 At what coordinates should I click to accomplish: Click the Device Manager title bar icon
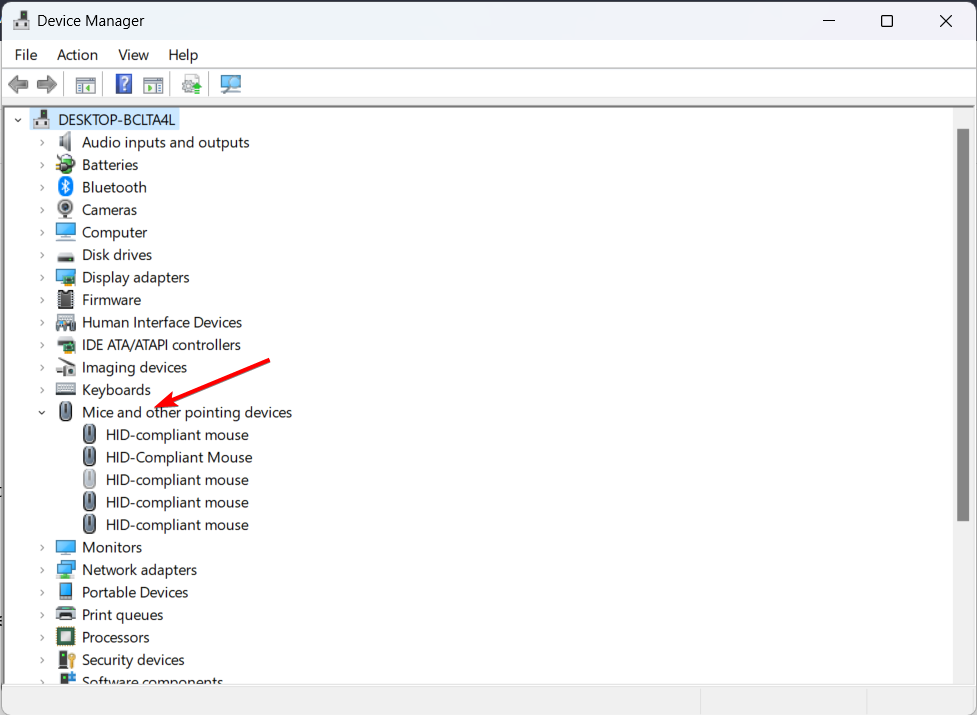point(21,21)
